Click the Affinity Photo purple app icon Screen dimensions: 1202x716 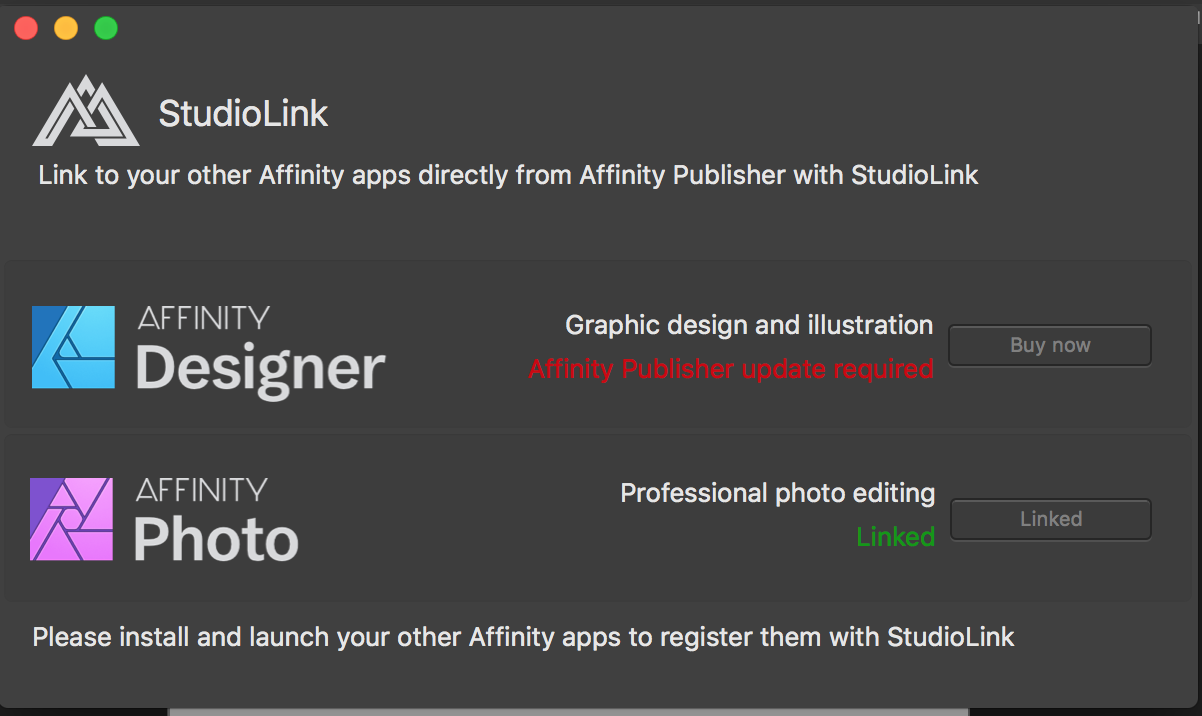pos(72,519)
